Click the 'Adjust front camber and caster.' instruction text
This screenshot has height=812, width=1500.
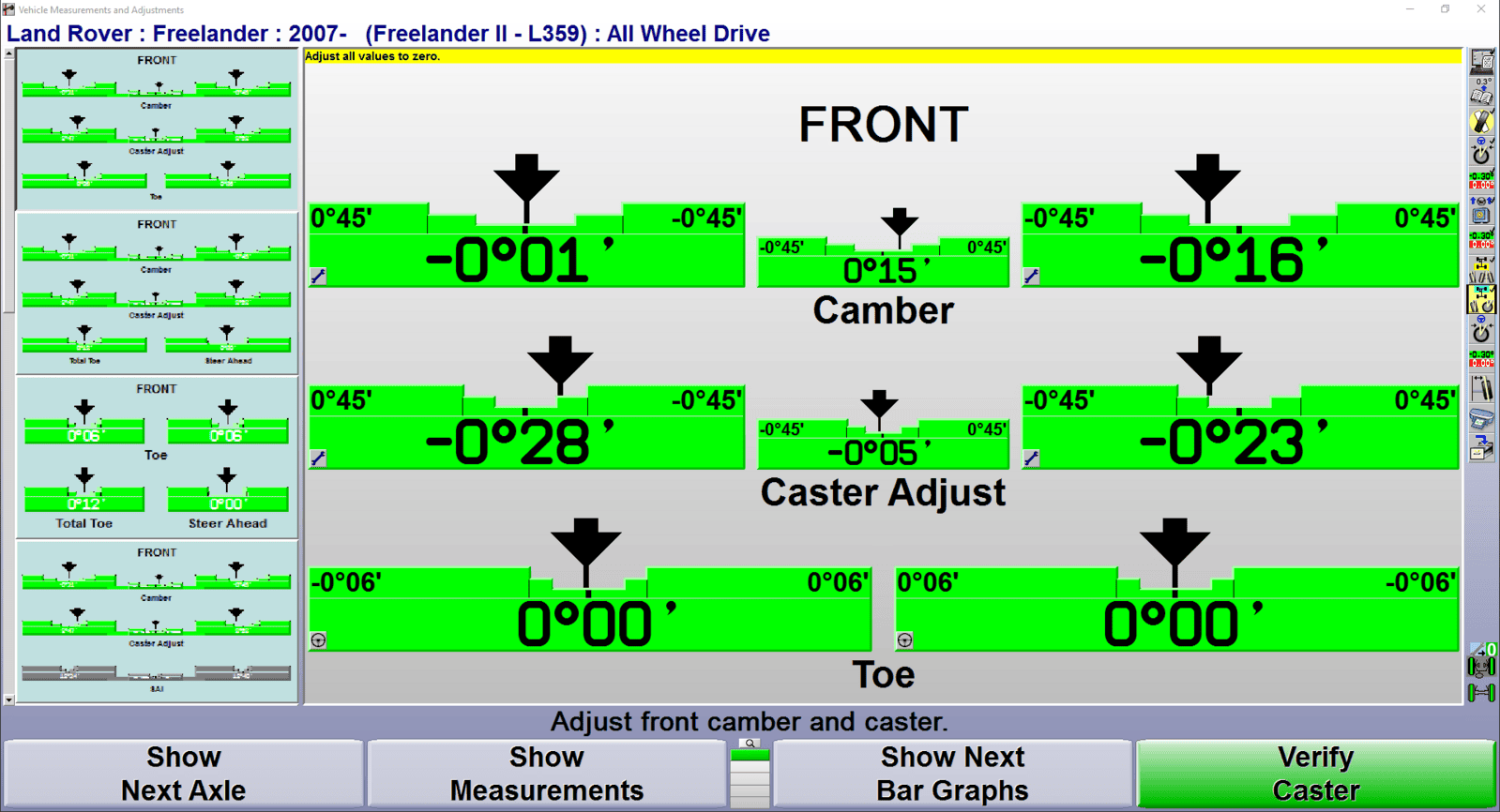pos(750,722)
